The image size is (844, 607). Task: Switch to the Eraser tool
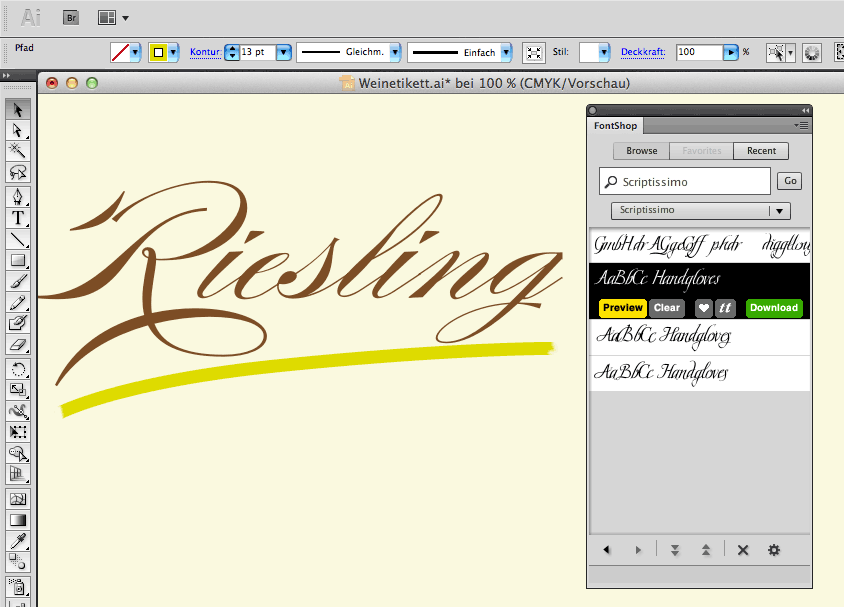pyautogui.click(x=17, y=345)
